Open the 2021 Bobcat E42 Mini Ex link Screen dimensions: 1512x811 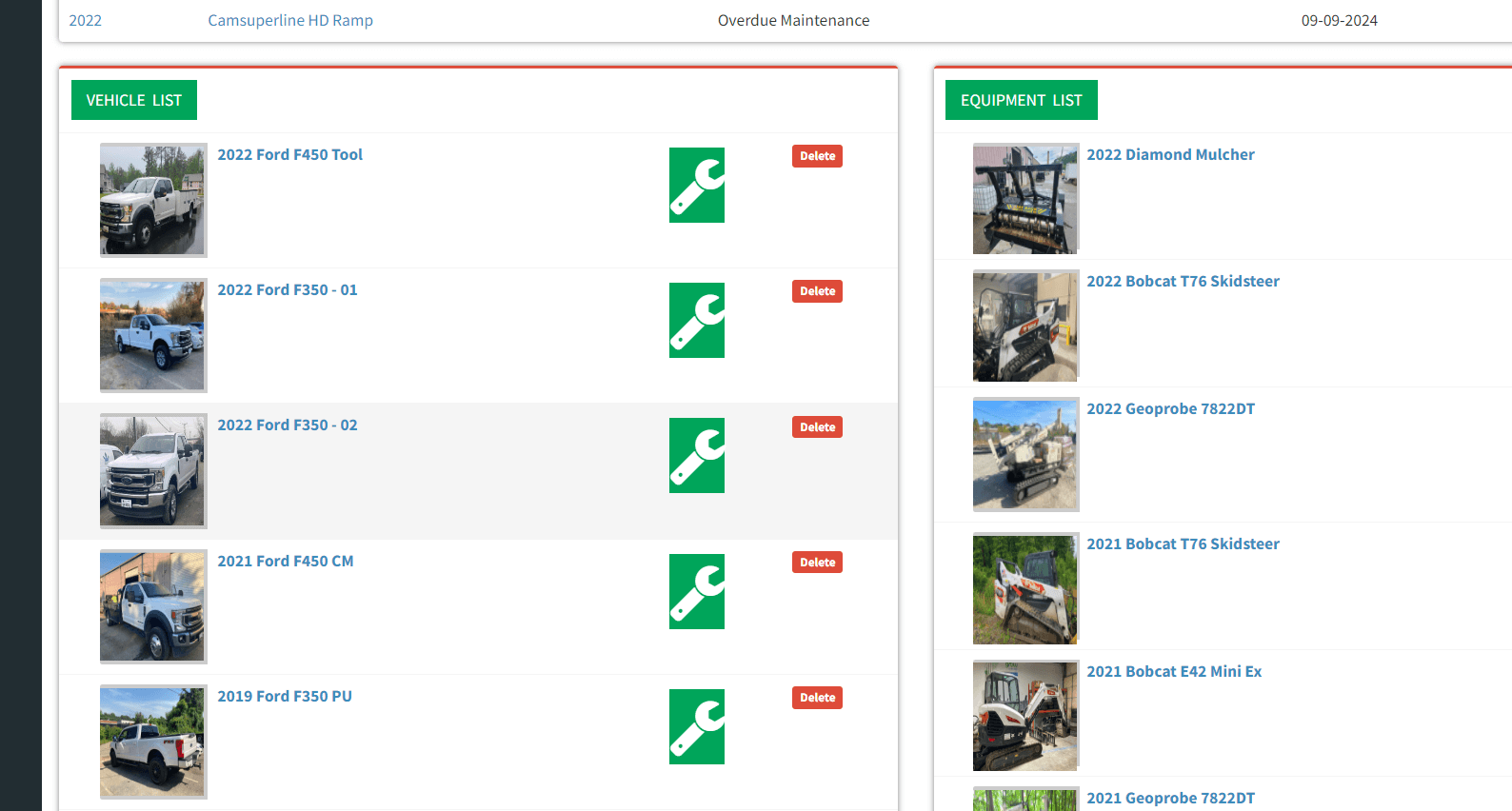tap(1174, 671)
